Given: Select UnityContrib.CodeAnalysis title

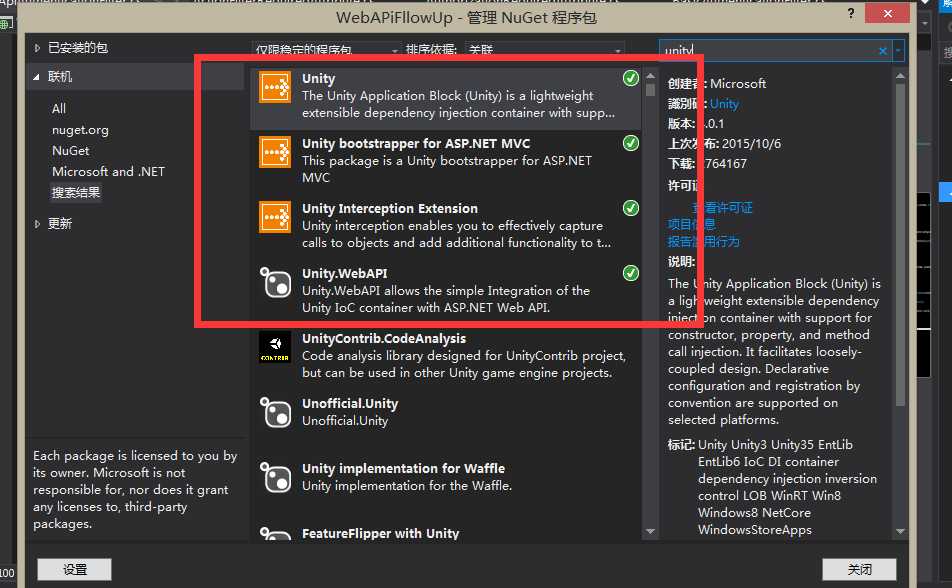Looking at the screenshot, I should pos(384,338).
